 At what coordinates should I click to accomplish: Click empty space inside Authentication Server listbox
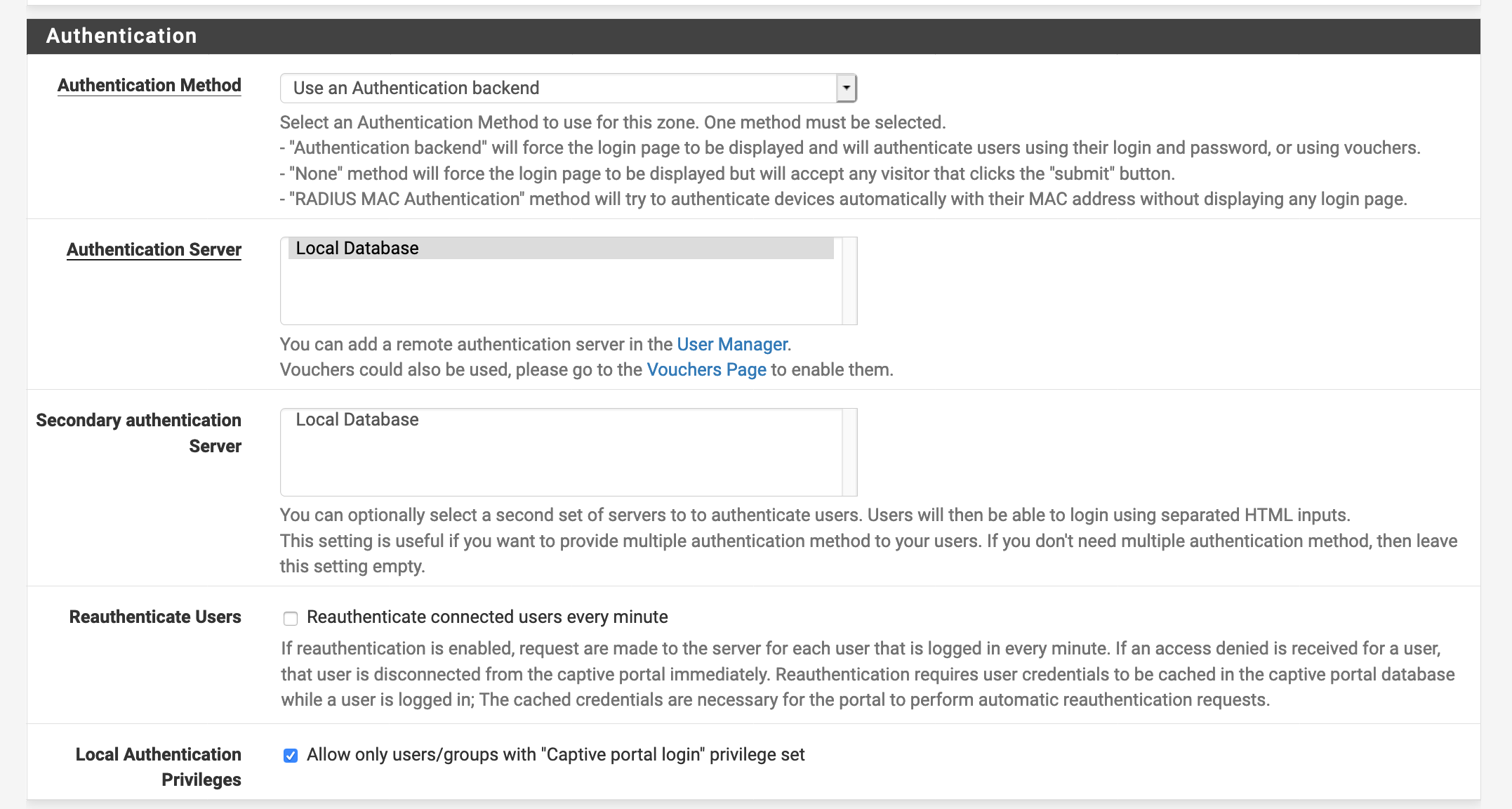(x=560, y=295)
